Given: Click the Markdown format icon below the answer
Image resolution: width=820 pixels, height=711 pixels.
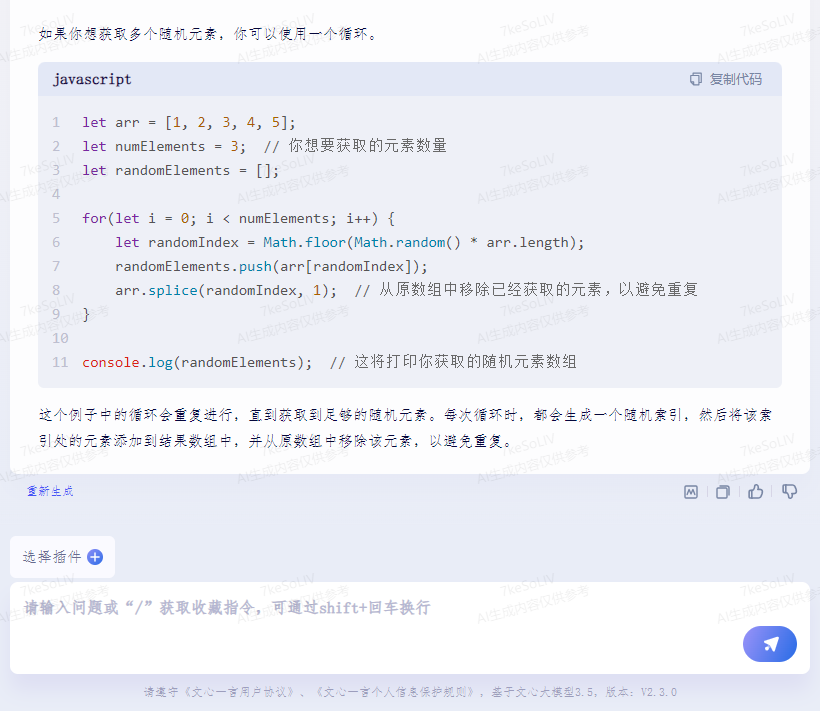Looking at the screenshot, I should point(690,491).
